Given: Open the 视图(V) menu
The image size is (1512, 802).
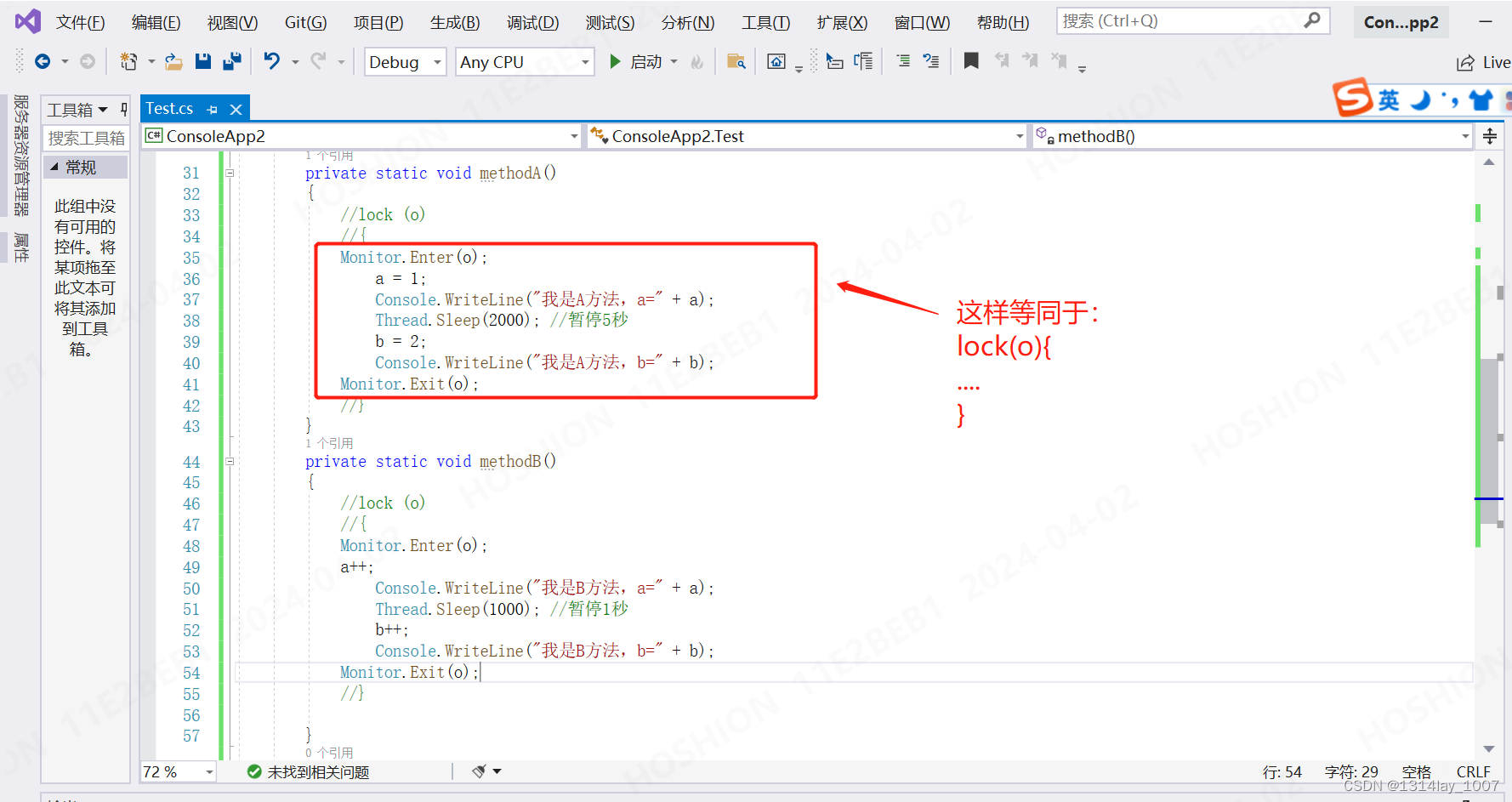Looking at the screenshot, I should pos(232,22).
